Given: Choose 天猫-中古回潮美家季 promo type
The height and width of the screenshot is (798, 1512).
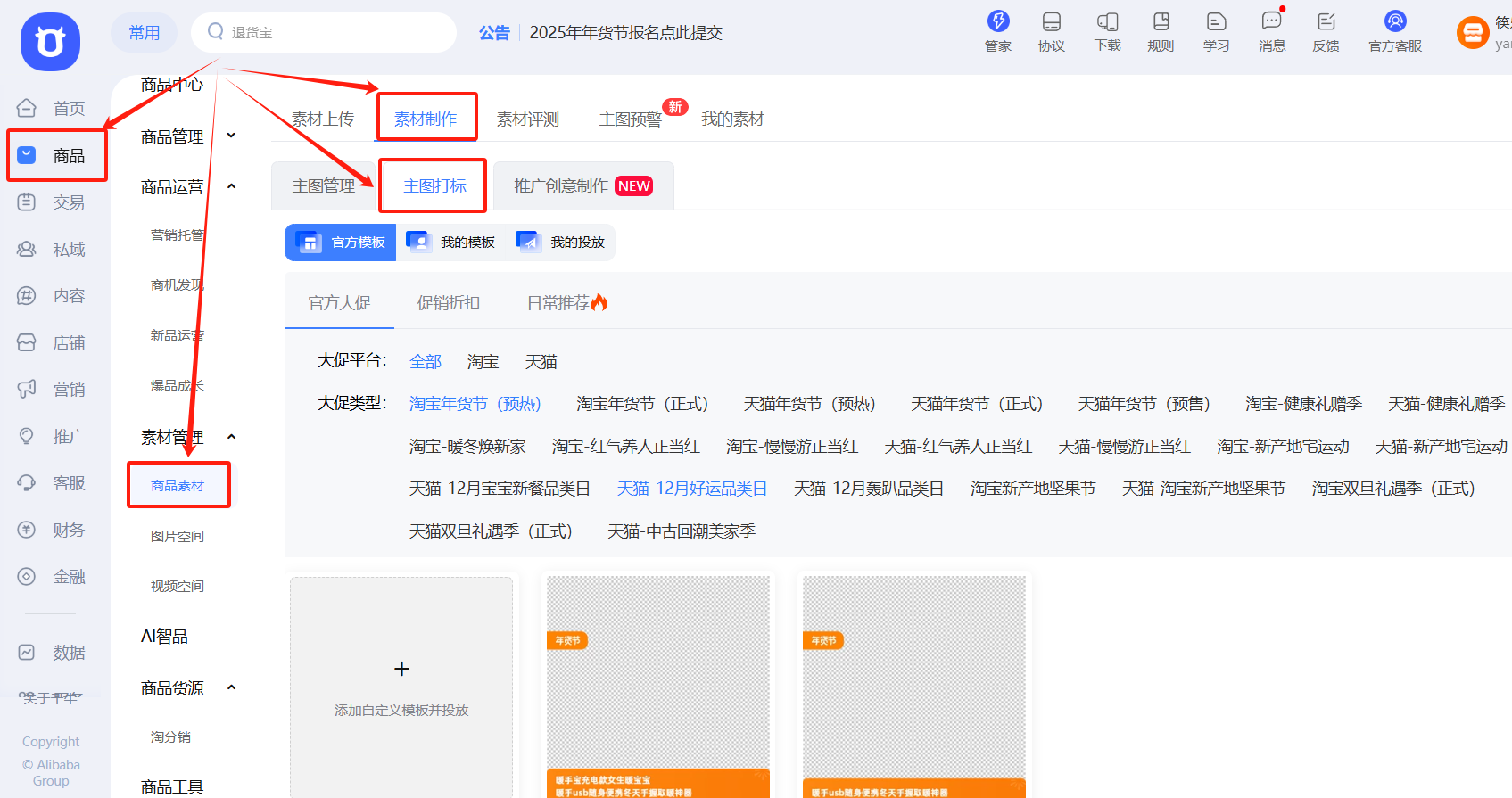Looking at the screenshot, I should 682,531.
